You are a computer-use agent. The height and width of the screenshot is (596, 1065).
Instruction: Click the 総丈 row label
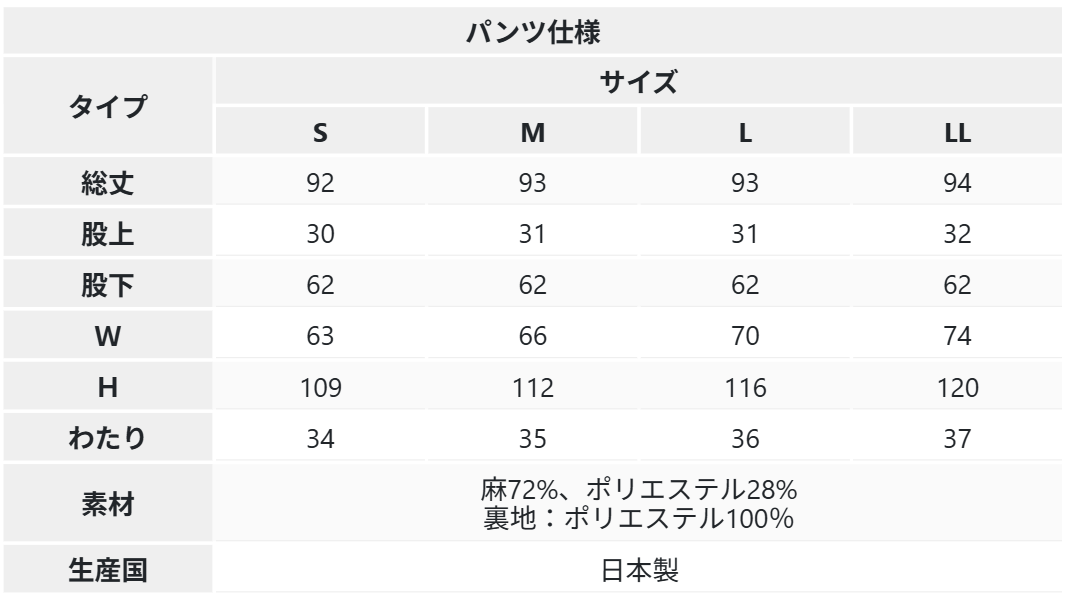107,183
